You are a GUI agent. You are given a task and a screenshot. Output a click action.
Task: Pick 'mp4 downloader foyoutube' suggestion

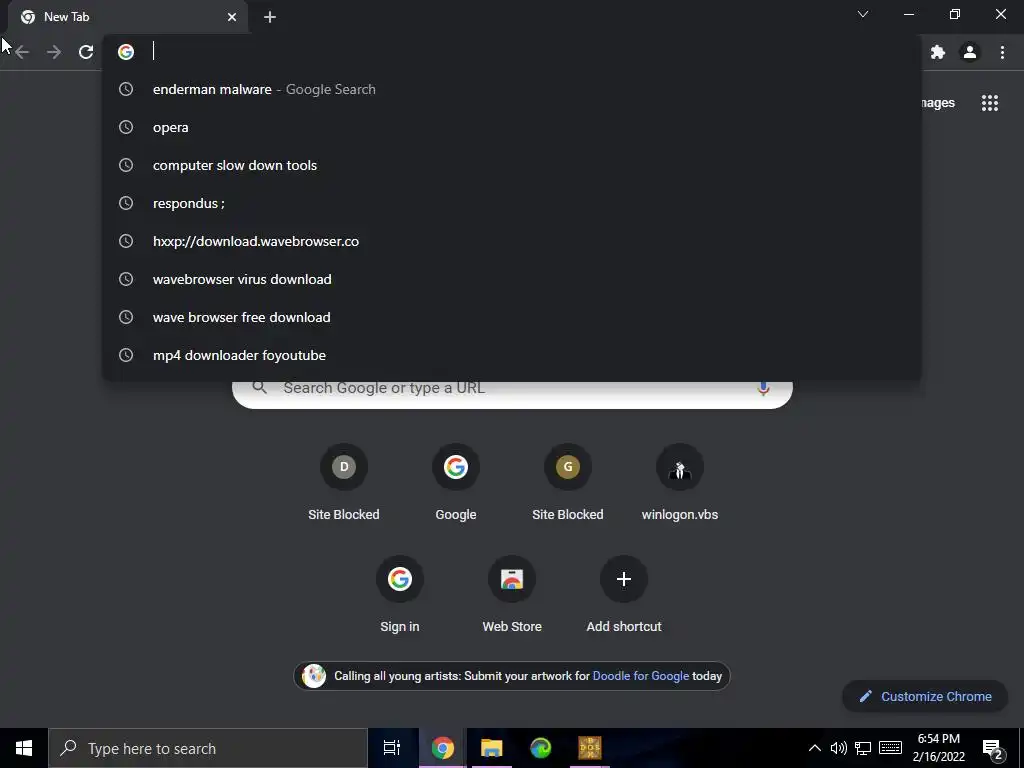click(x=512, y=355)
